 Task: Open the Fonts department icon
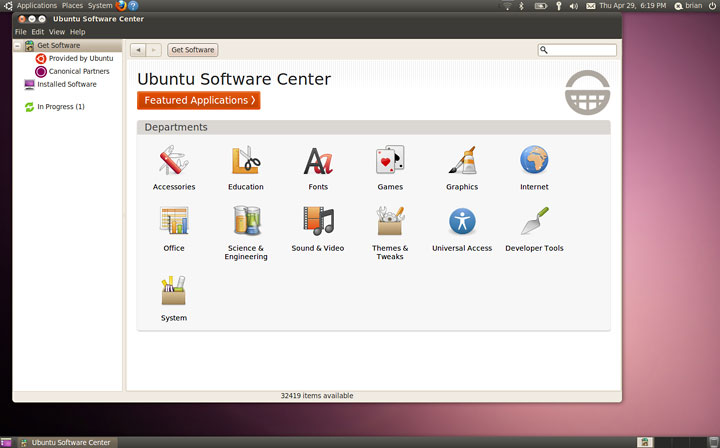tap(318, 161)
